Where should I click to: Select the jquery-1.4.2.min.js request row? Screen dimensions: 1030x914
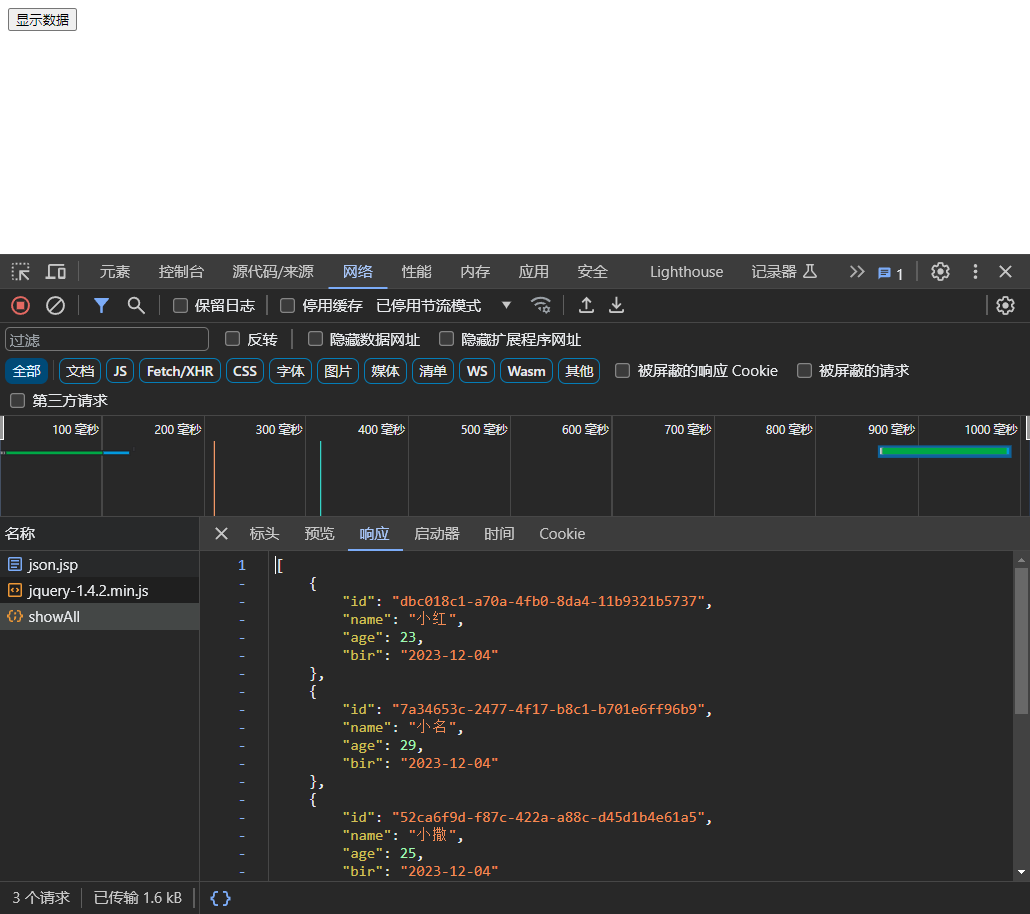tap(99, 591)
